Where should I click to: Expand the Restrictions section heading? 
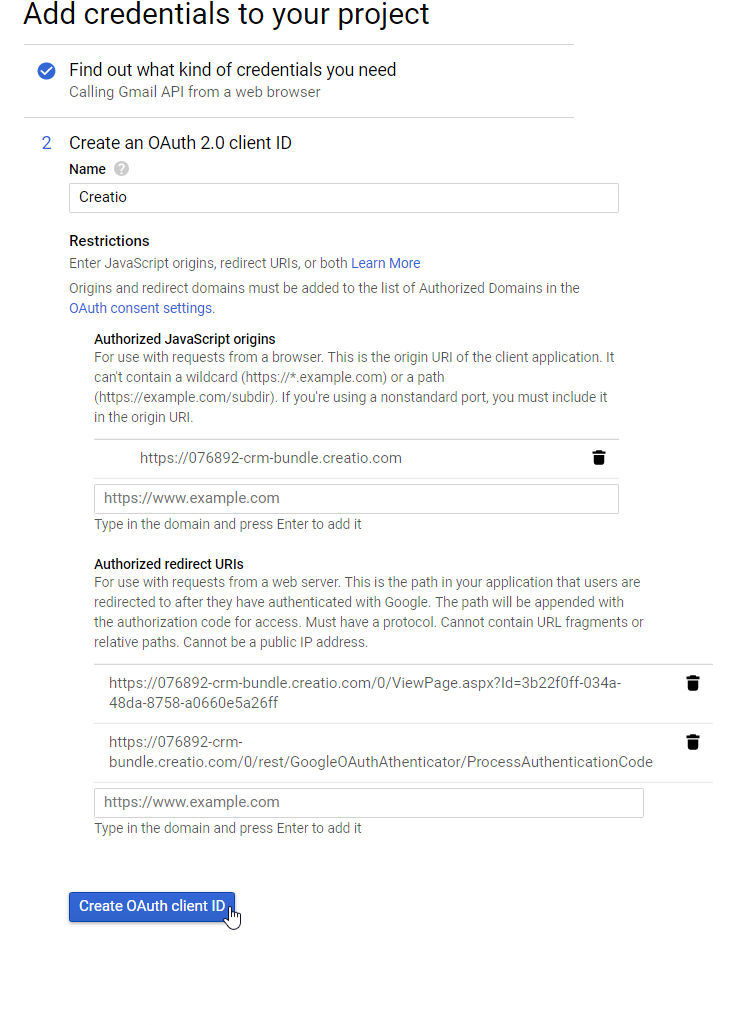coord(109,241)
